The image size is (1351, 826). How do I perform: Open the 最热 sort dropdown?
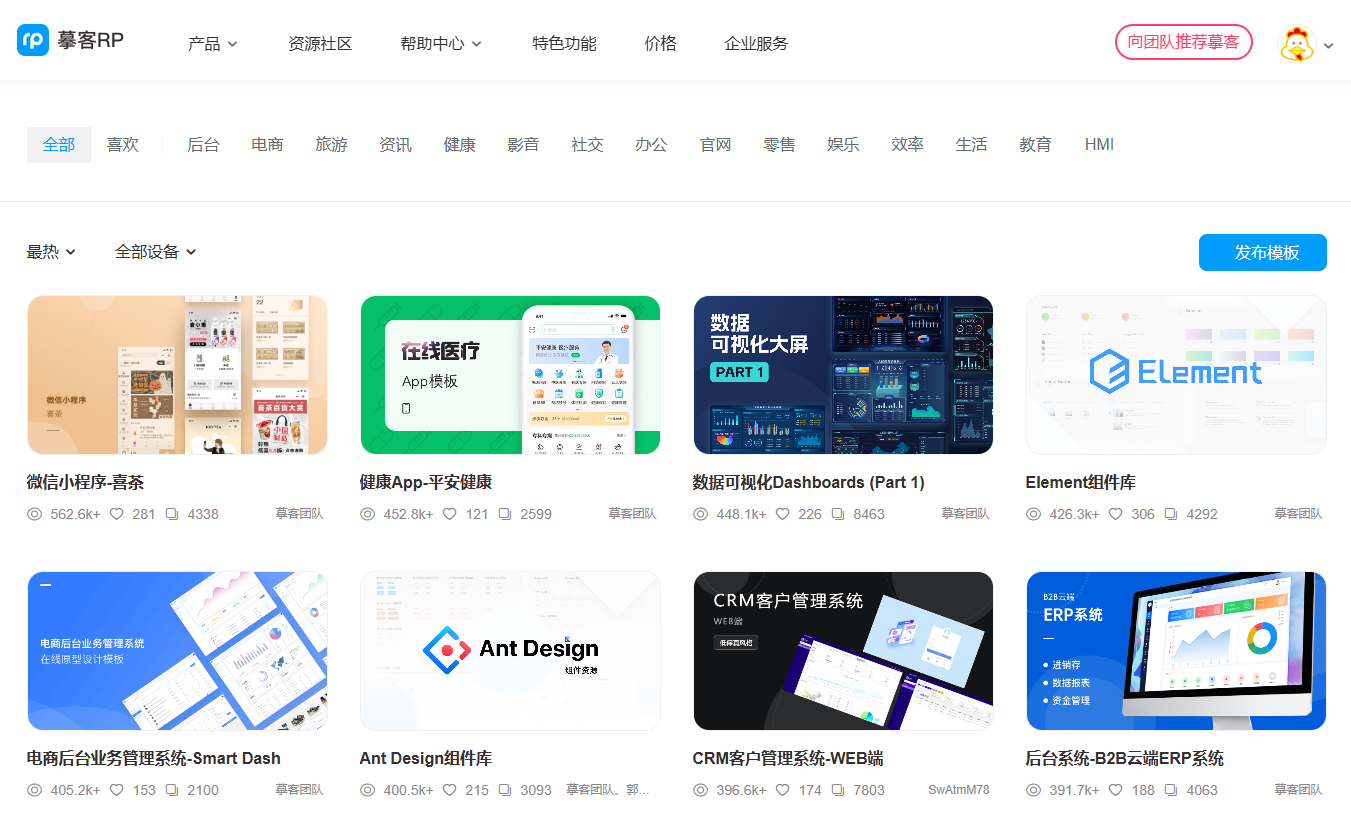tap(52, 252)
